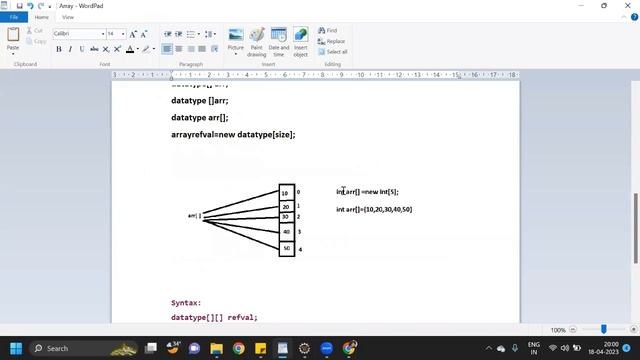Justify the text
The image size is (640, 360).
click(202, 49)
